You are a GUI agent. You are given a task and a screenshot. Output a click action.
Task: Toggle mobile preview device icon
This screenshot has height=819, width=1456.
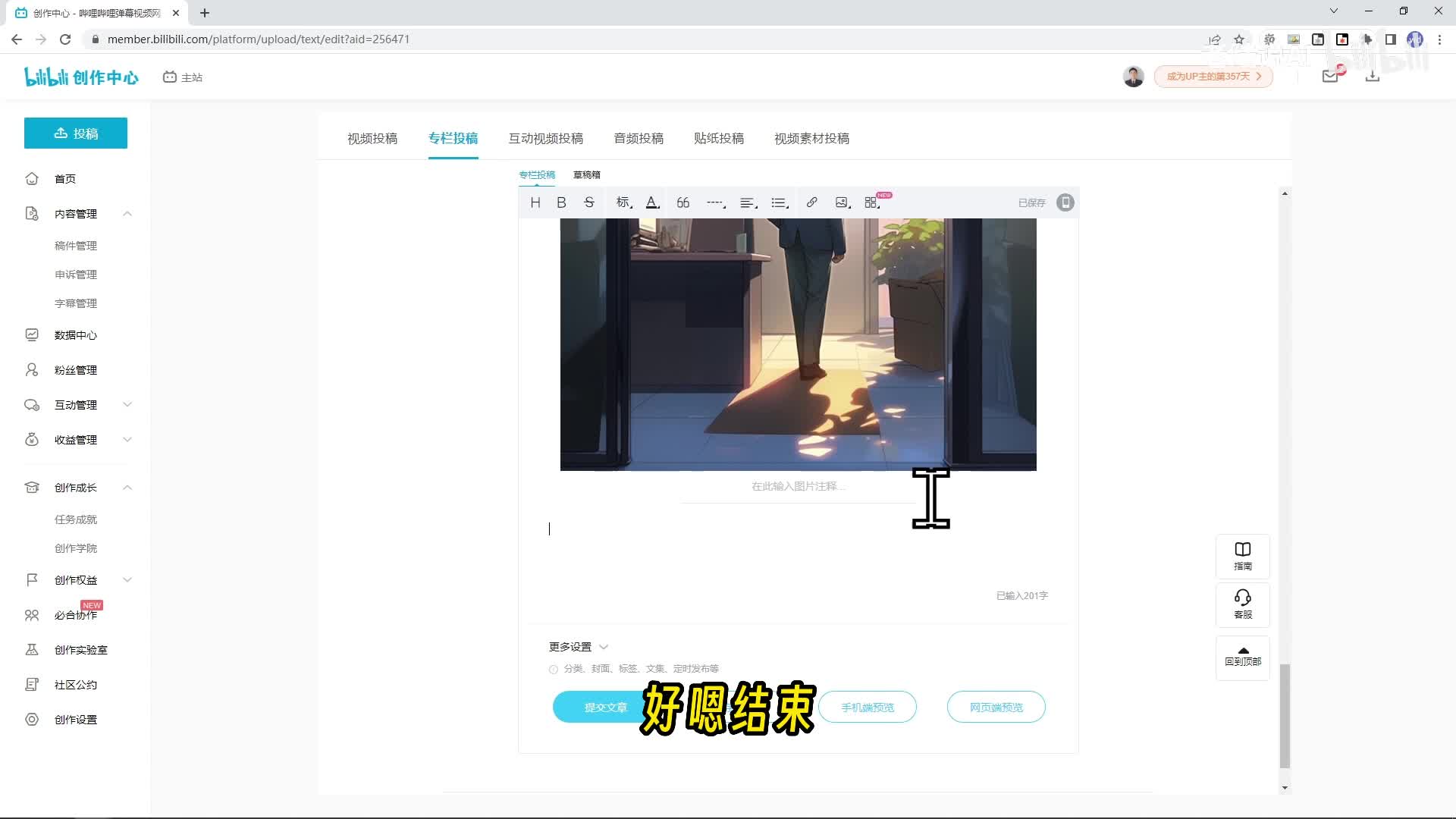coord(1065,202)
